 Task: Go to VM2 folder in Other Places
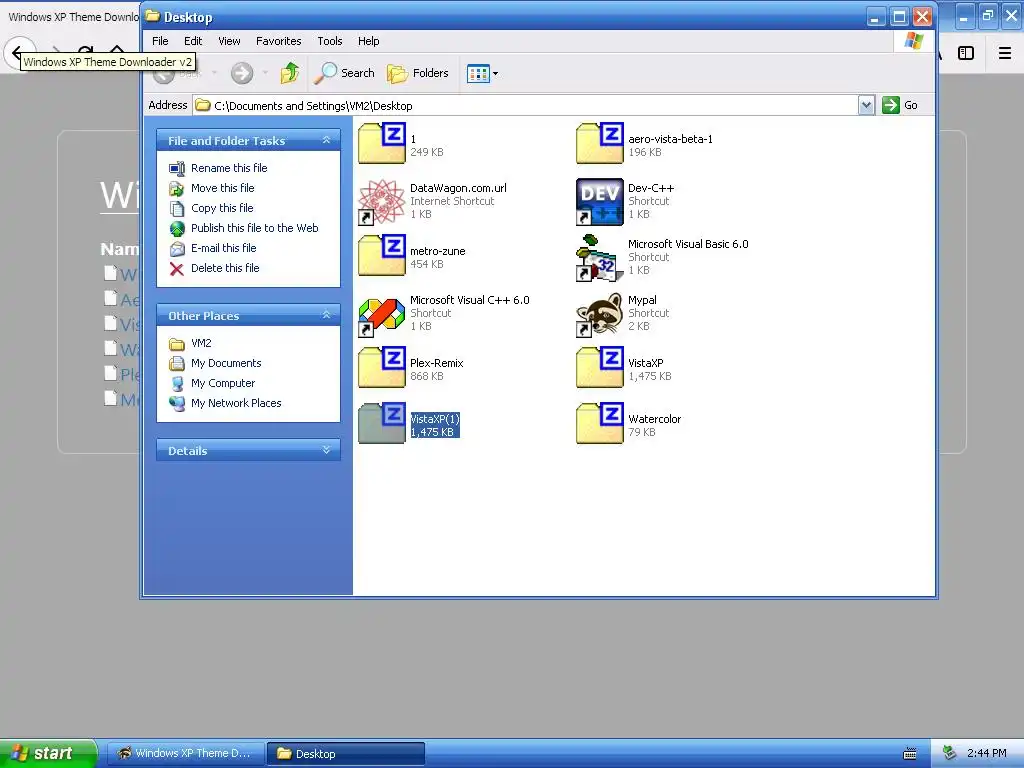coord(201,343)
